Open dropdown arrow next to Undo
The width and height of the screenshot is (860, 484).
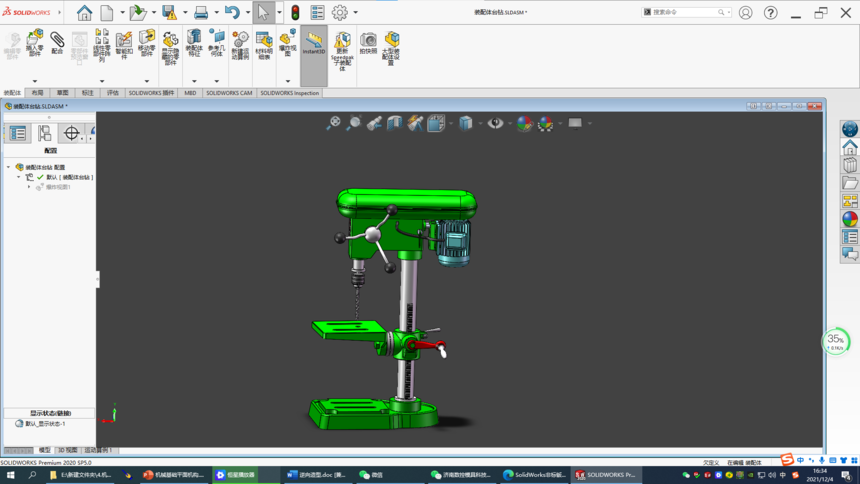pyautogui.click(x=248, y=13)
